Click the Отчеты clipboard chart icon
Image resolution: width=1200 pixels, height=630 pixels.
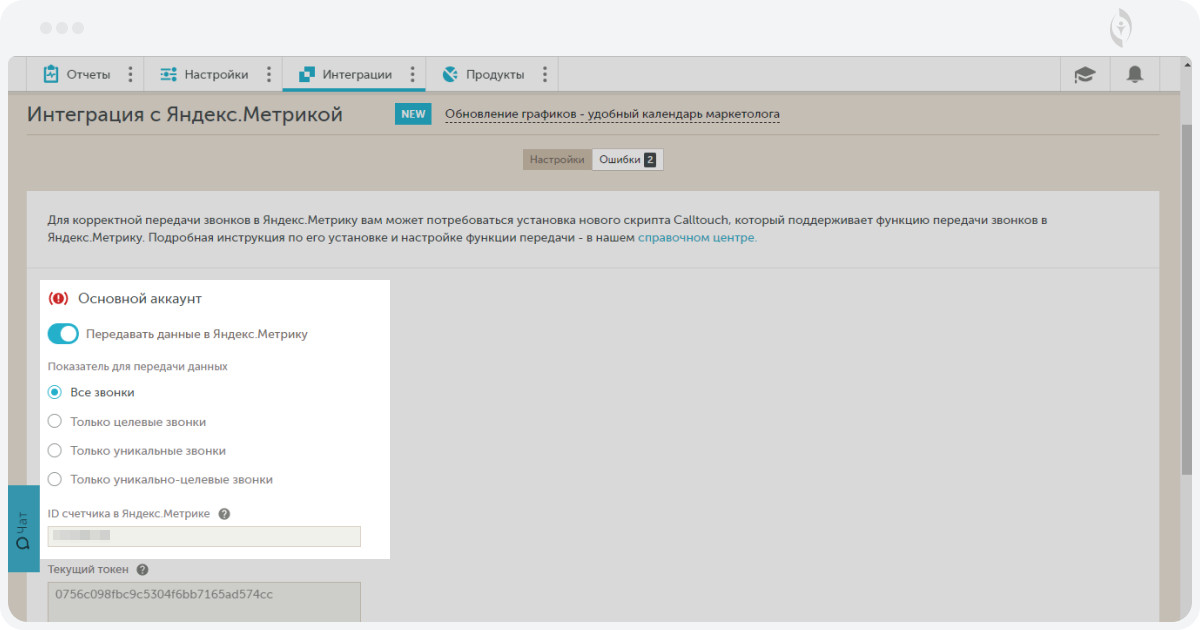pyautogui.click(x=51, y=74)
